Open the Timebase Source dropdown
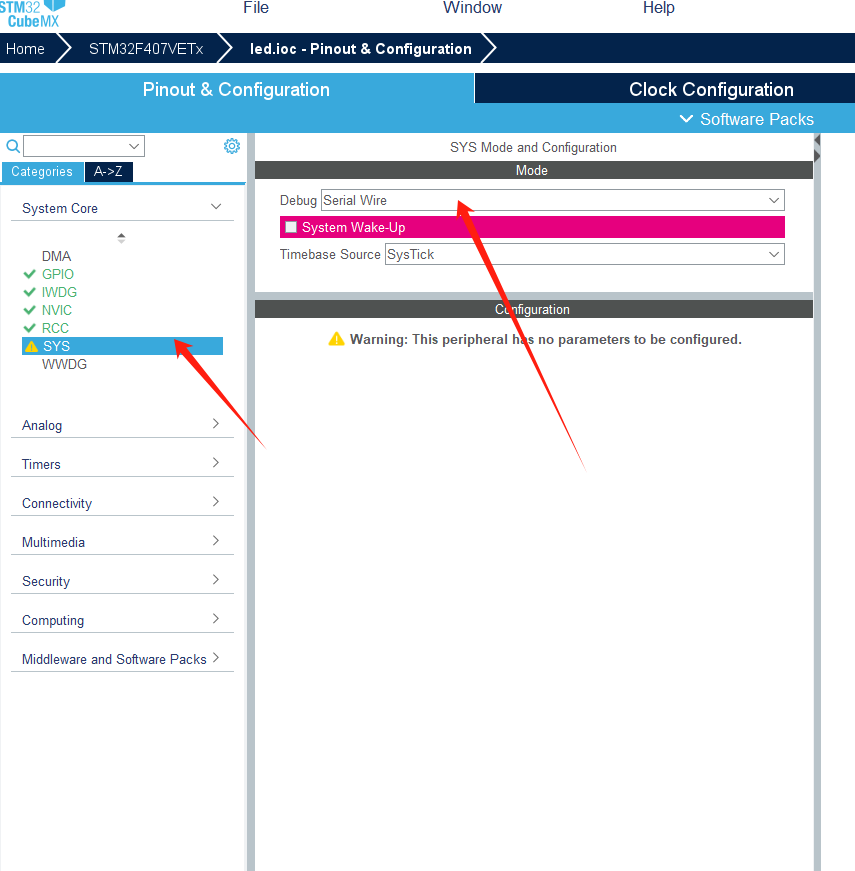855x871 pixels. [x=584, y=254]
